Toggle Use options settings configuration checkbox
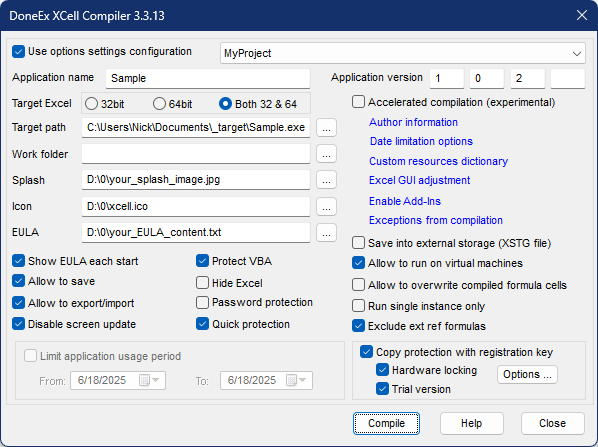This screenshot has width=598, height=447. coord(18,51)
